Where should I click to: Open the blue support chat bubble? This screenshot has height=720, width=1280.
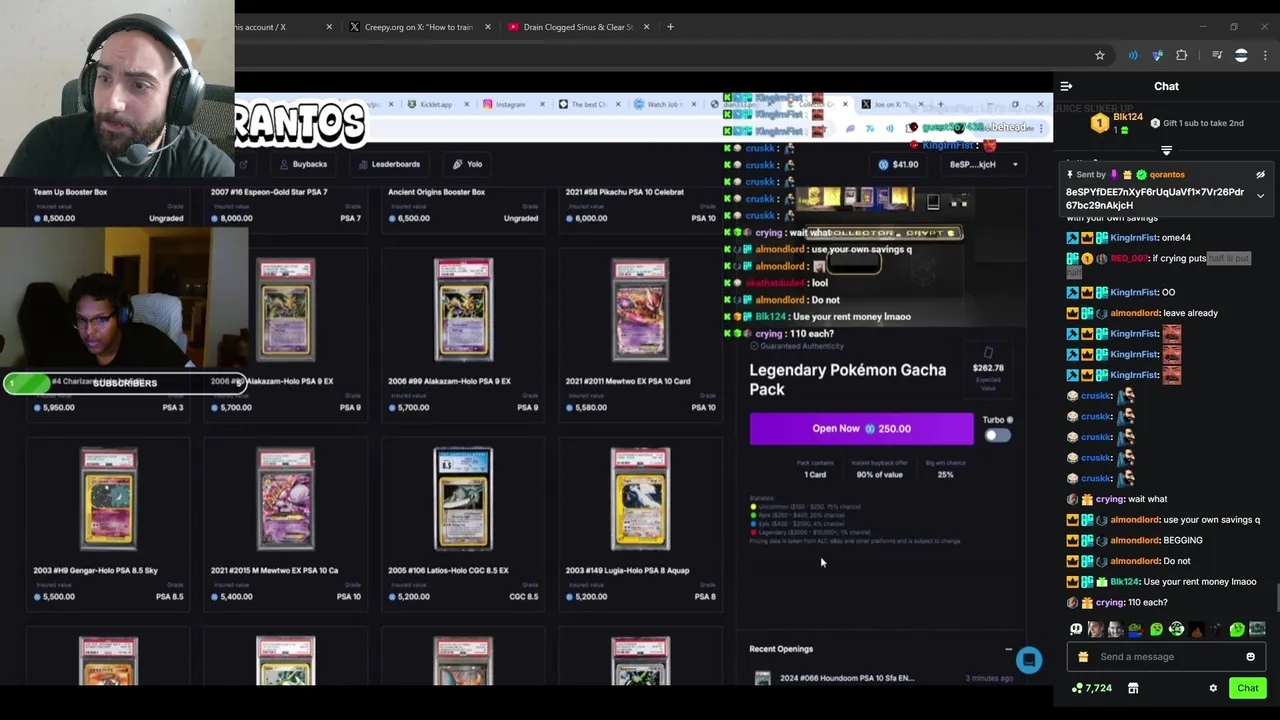click(x=1028, y=660)
